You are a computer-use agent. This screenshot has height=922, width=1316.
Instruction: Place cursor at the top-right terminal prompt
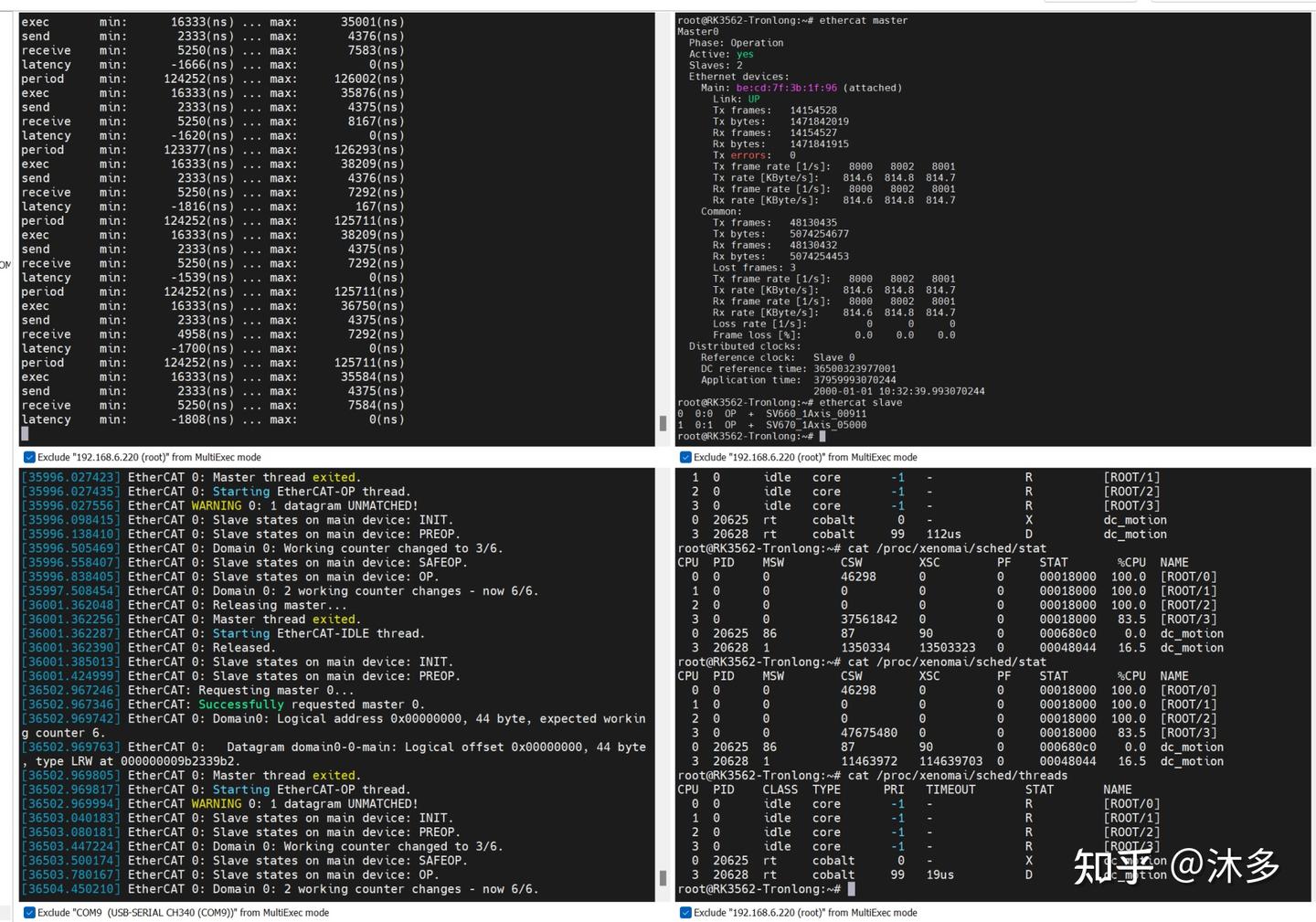pyautogui.click(x=822, y=436)
